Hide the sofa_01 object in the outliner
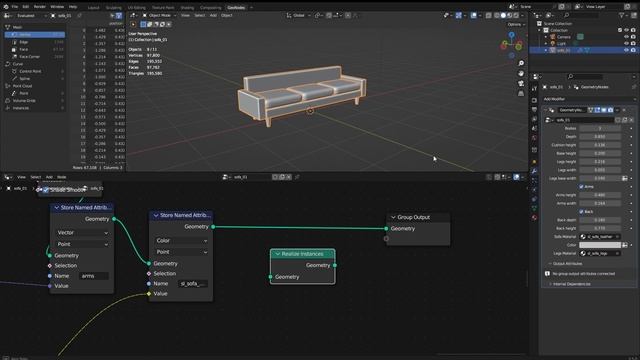This screenshot has width=640, height=360. click(626, 50)
